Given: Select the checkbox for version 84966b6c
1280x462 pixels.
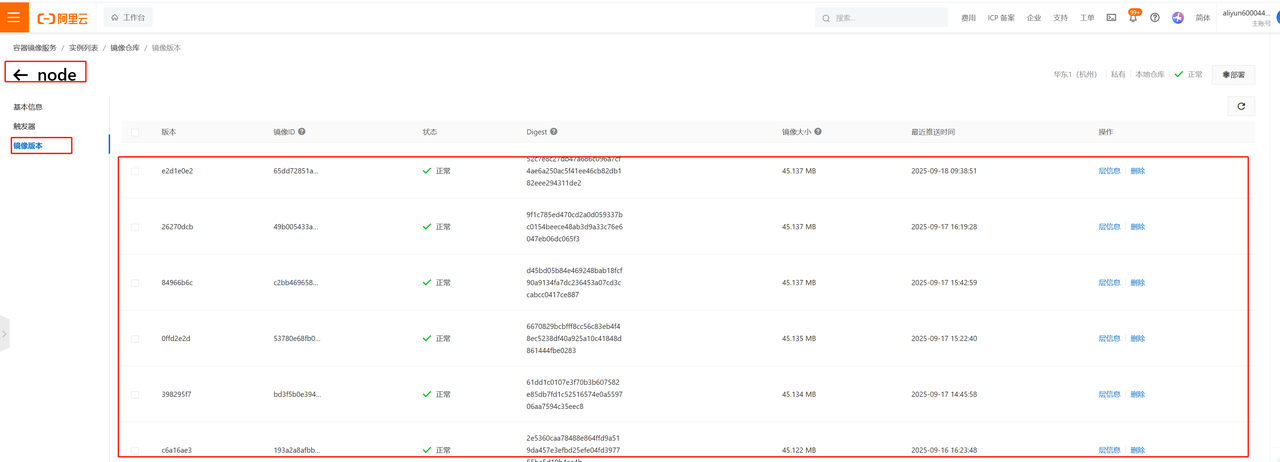Looking at the screenshot, I should pos(135,283).
